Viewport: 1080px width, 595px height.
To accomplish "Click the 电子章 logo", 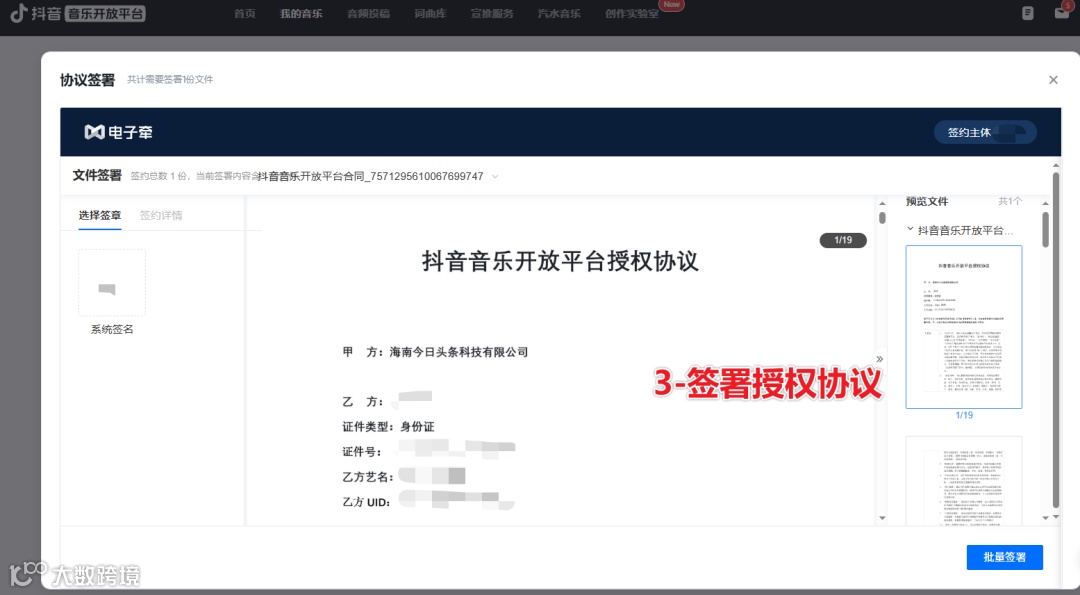I will (x=118, y=132).
